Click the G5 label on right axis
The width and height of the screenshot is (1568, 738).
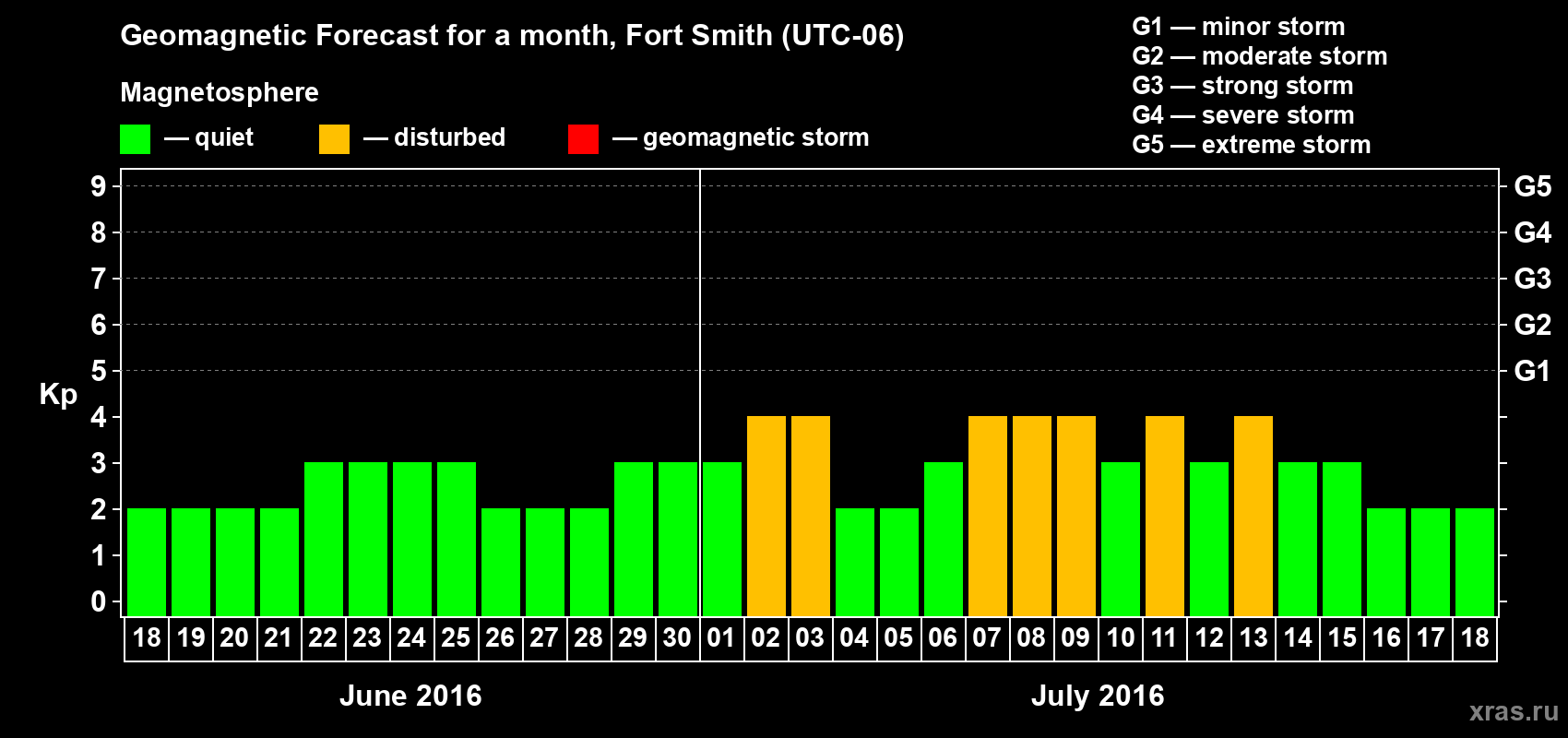[1532, 186]
